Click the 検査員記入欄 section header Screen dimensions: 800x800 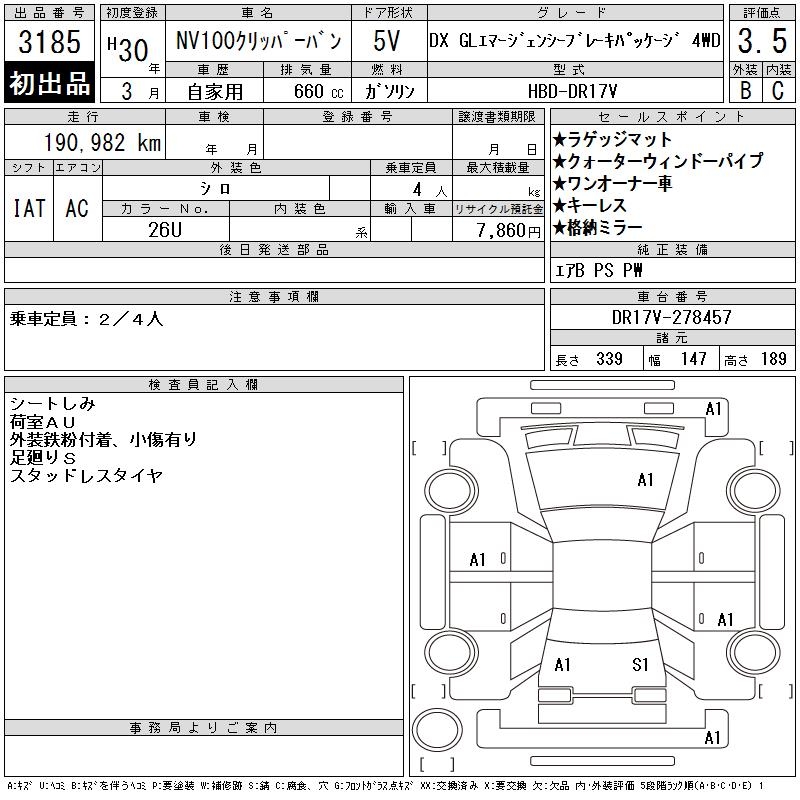pos(204,385)
